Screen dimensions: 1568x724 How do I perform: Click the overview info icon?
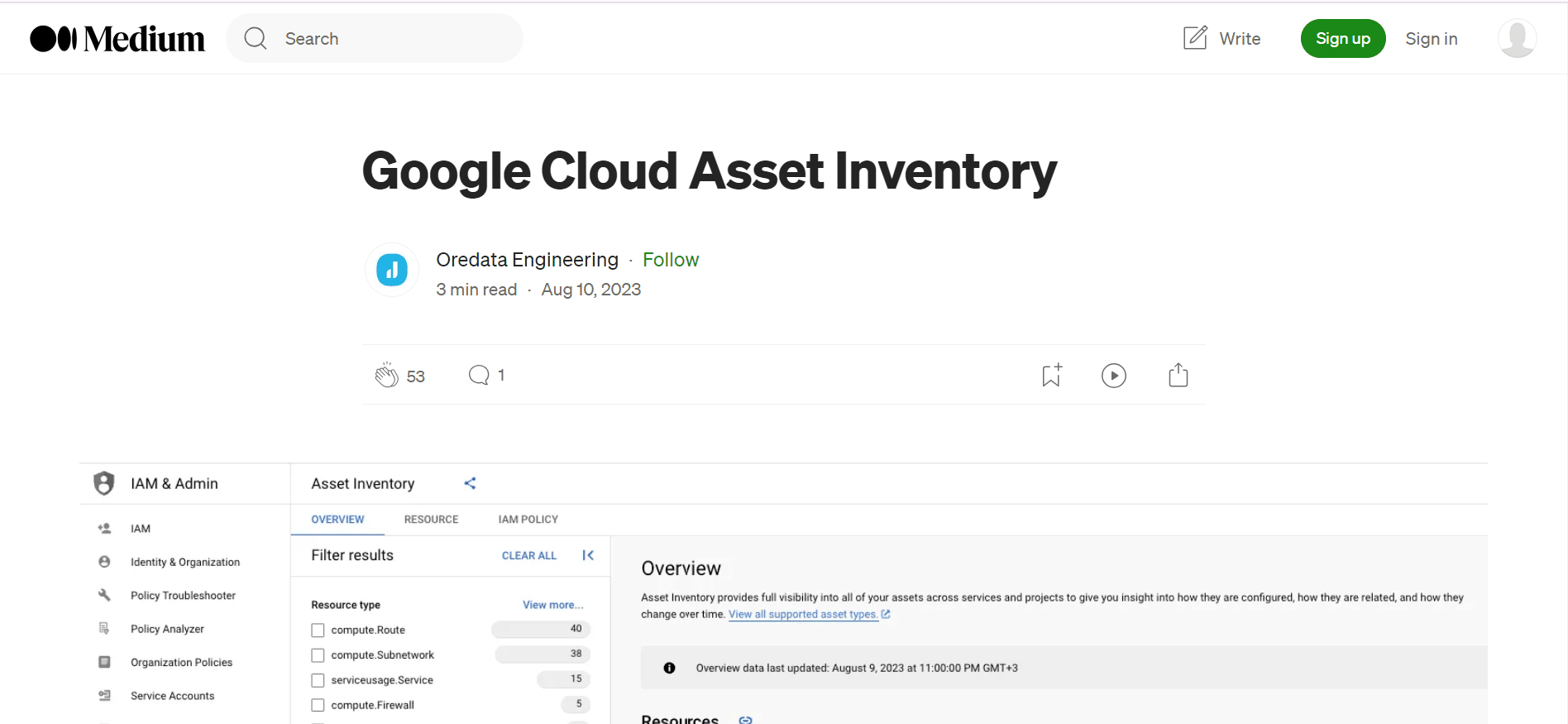(x=669, y=668)
